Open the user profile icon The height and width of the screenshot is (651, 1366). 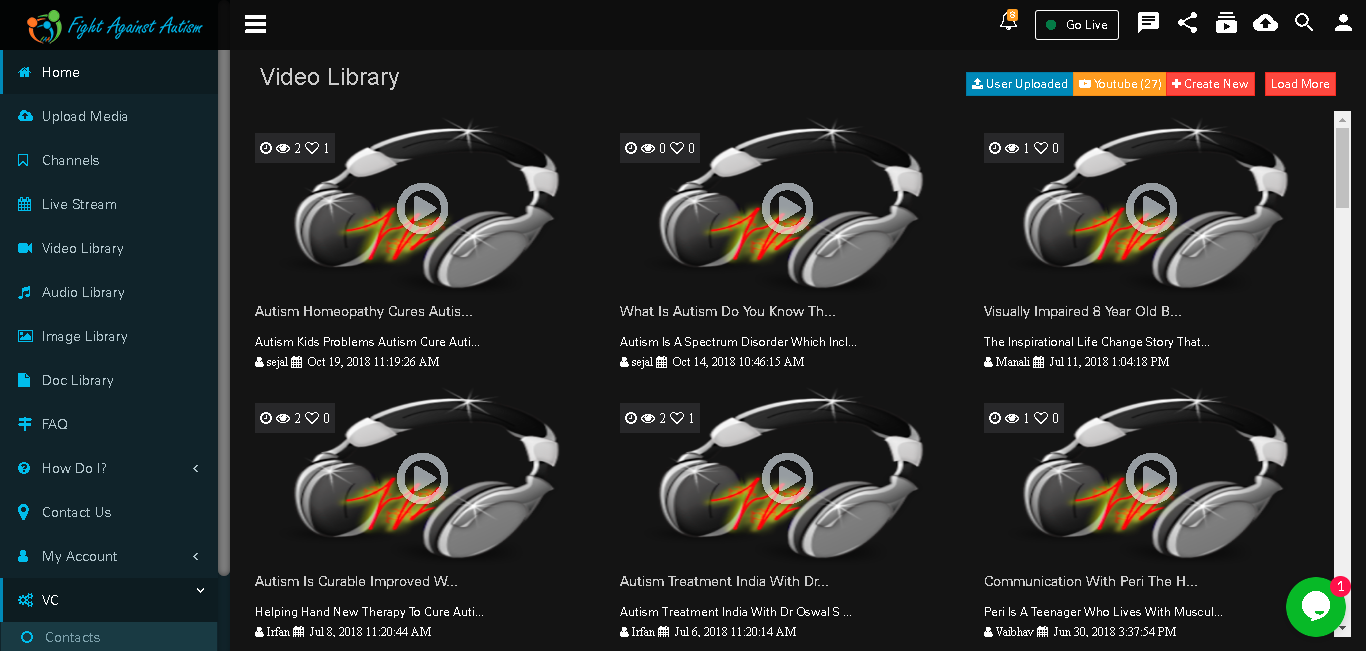[x=1343, y=22]
